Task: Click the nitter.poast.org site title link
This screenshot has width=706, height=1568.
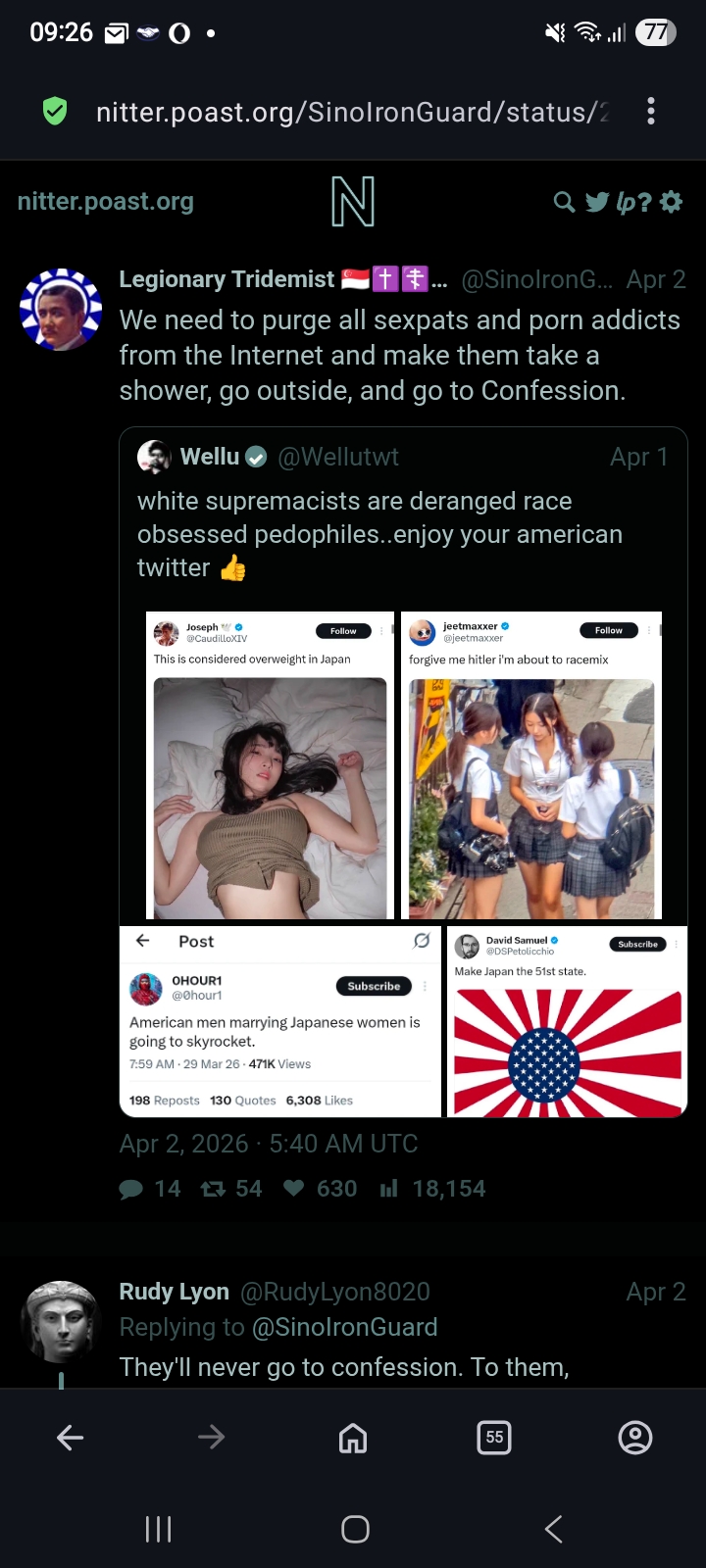Action: coord(106,202)
